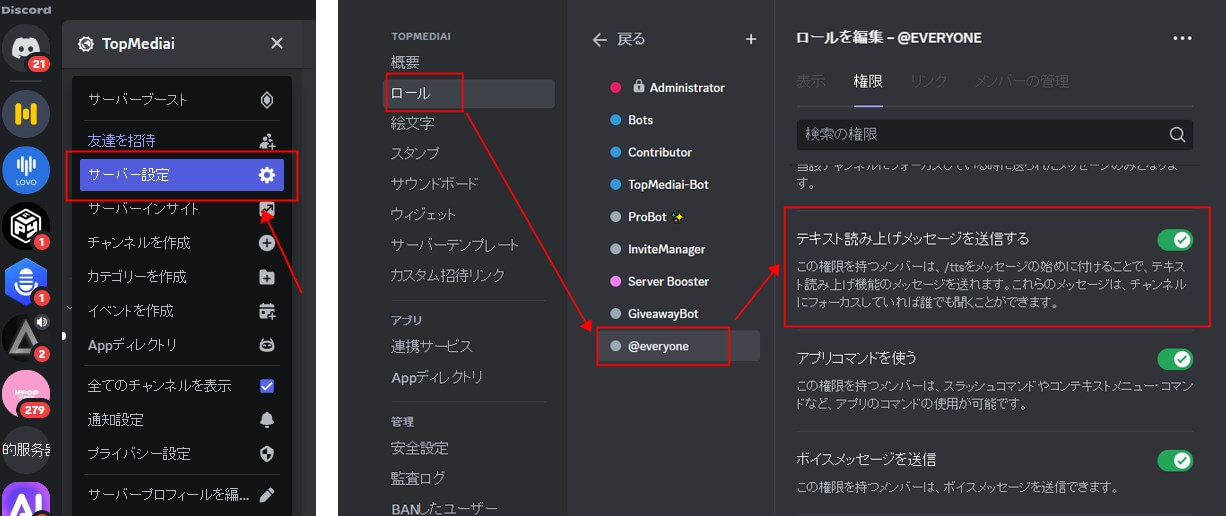The width and height of the screenshot is (1226, 516).
Task: Click the notification settings bell icon
Action: coord(266,419)
